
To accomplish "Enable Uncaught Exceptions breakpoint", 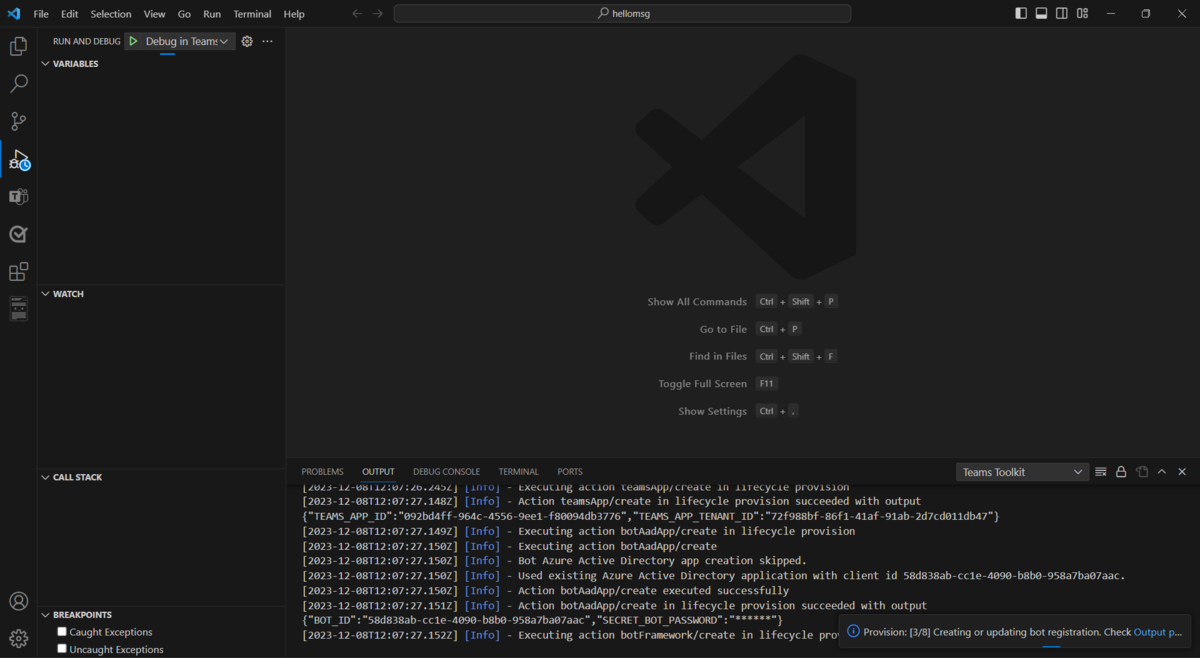I will (x=62, y=649).
